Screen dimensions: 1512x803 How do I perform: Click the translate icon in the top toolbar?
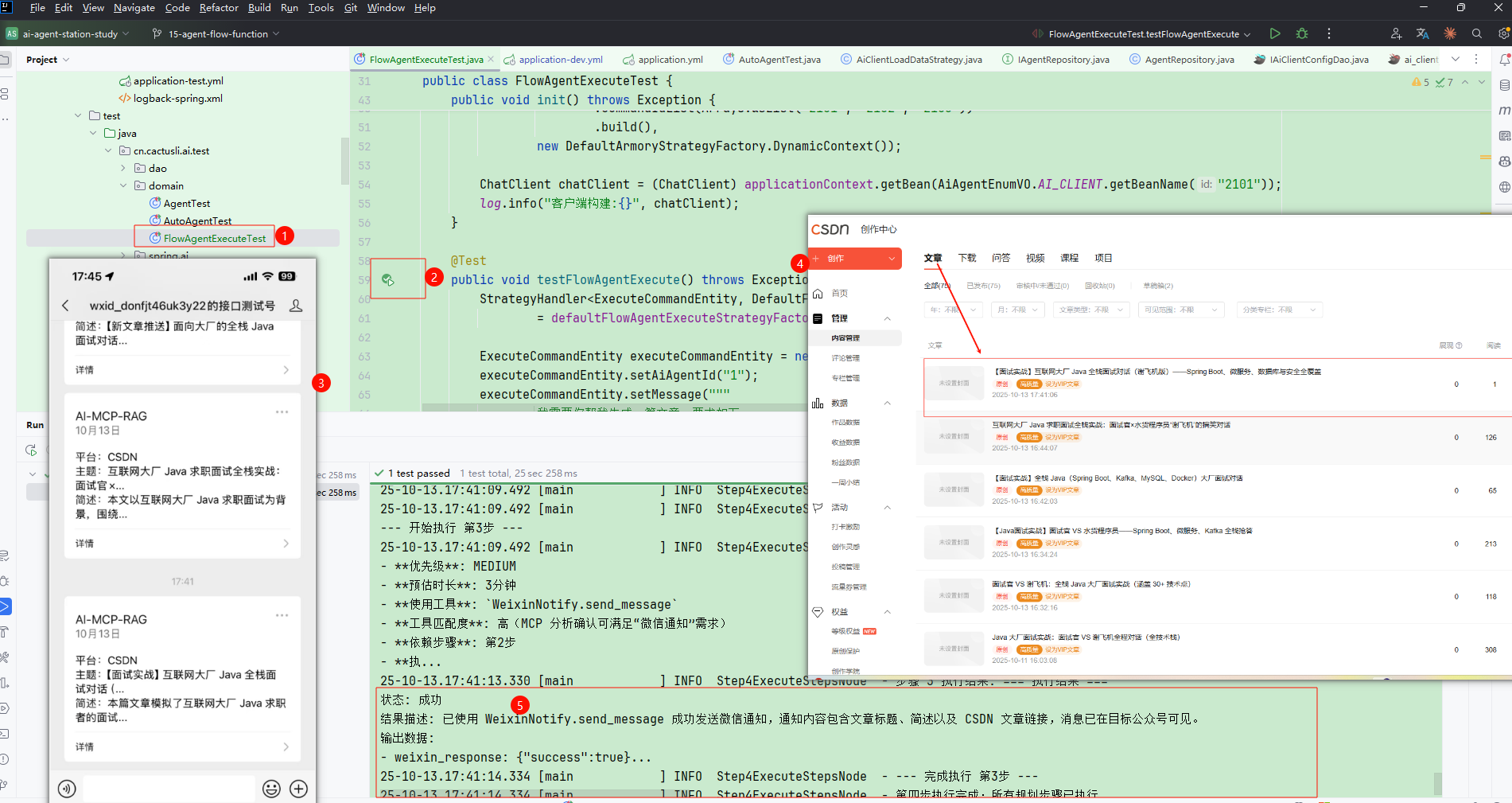coord(1423,33)
